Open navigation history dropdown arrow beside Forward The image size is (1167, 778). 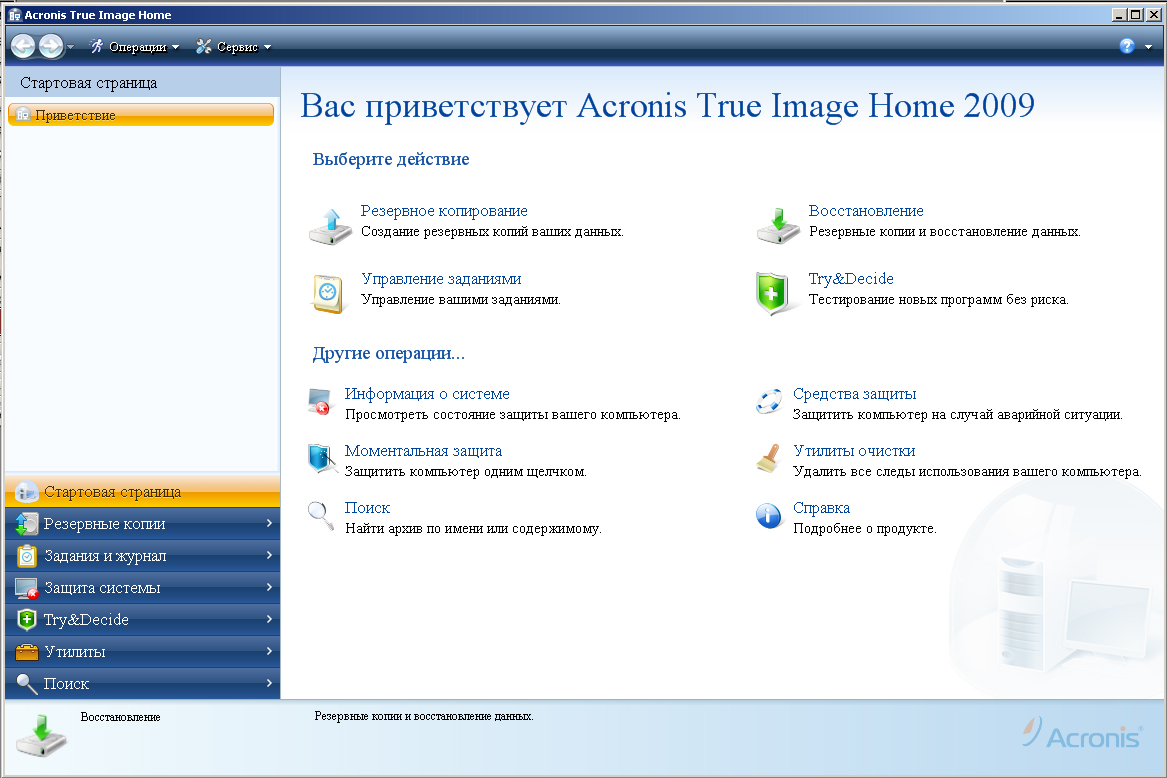[71, 48]
